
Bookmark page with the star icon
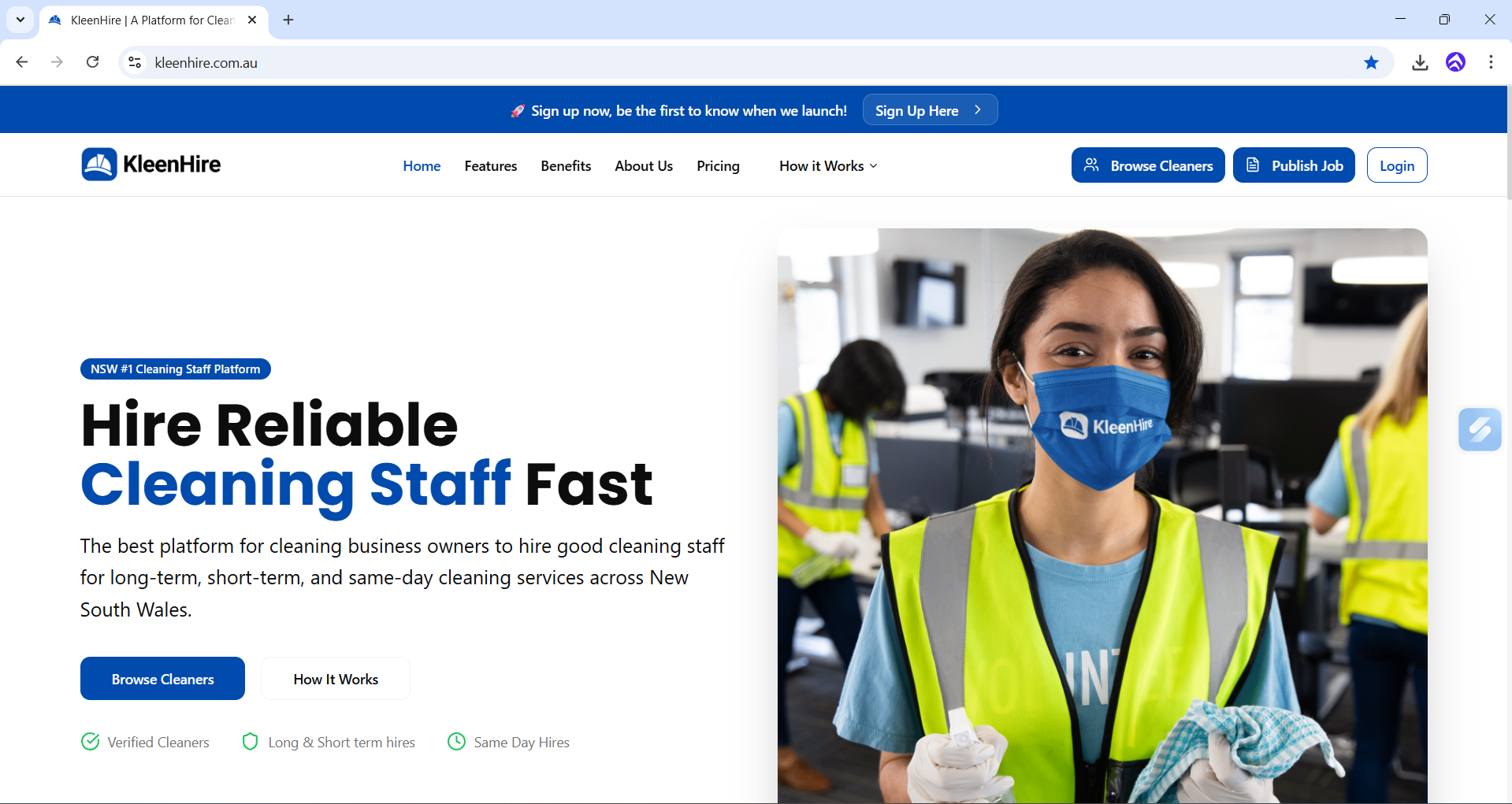[1371, 63]
